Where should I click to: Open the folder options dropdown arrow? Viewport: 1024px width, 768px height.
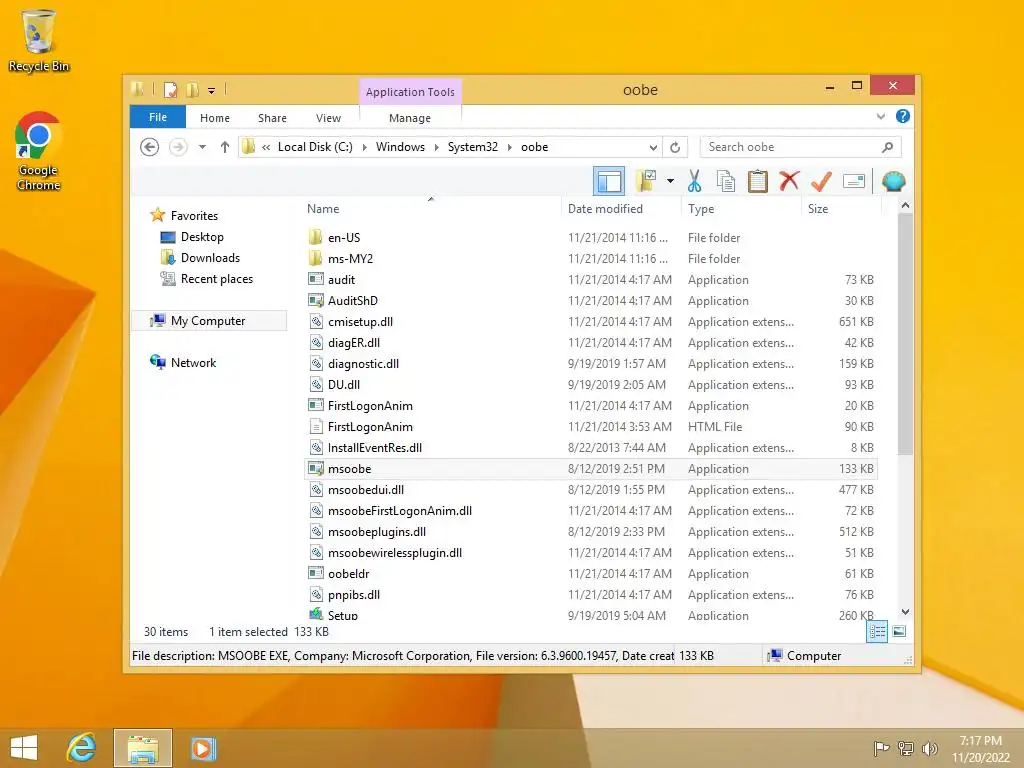670,181
